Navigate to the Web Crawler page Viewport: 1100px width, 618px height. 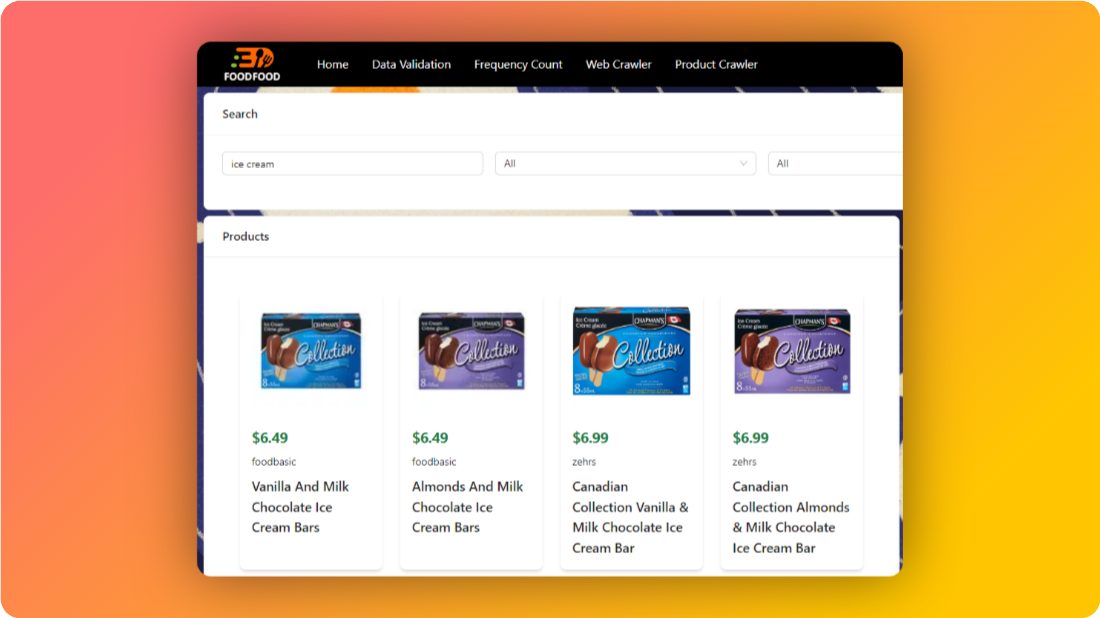point(618,64)
